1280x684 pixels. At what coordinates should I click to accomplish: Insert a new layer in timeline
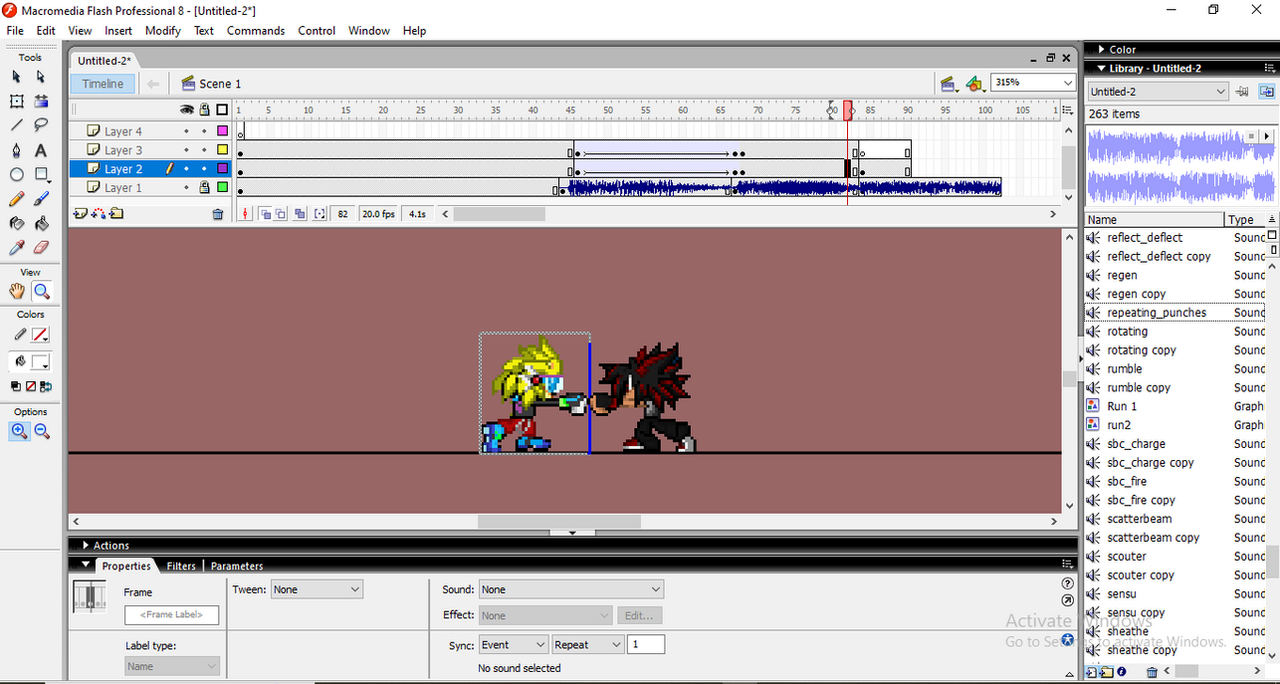pos(81,213)
